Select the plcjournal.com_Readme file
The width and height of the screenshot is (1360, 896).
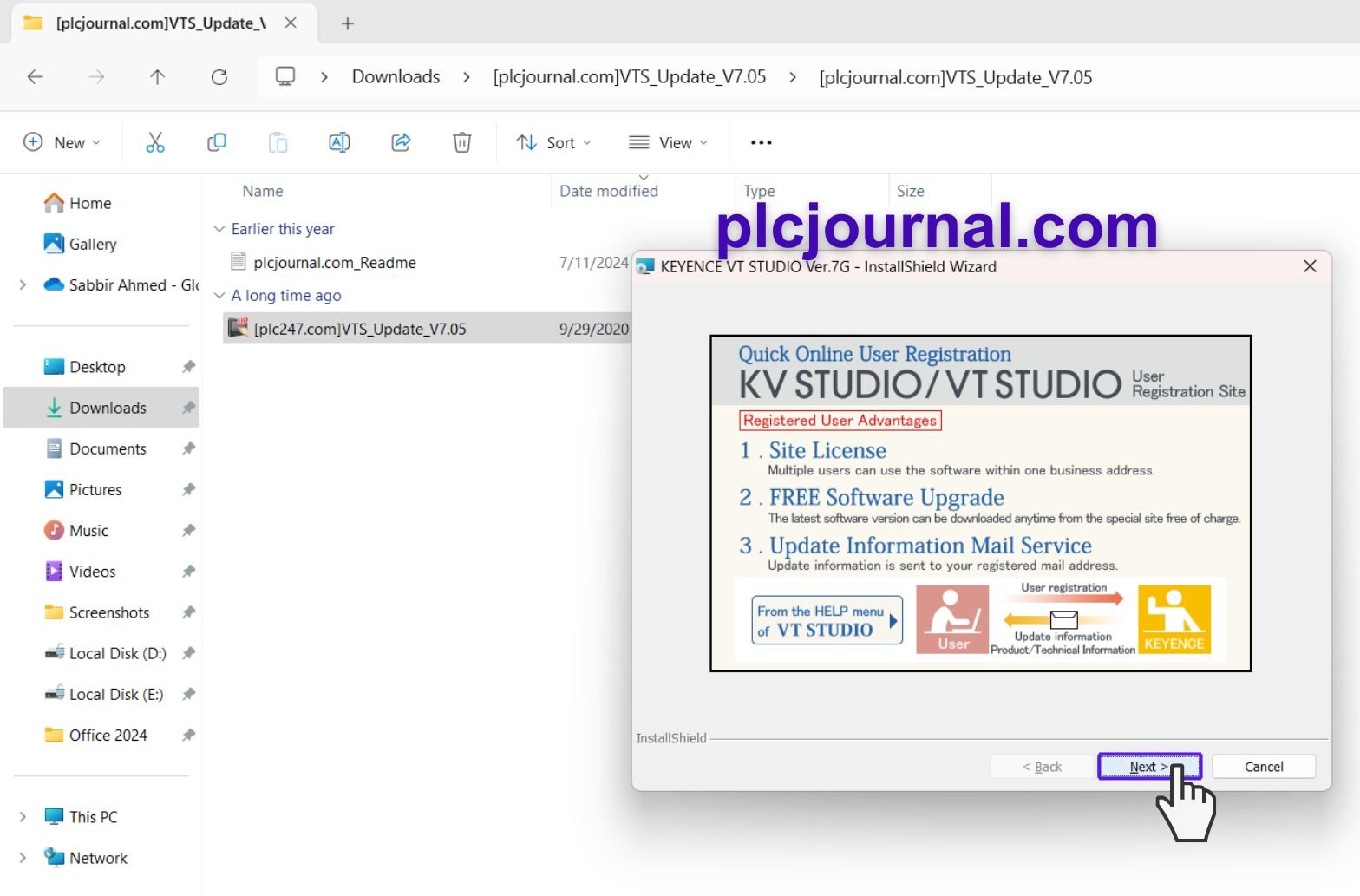335,263
